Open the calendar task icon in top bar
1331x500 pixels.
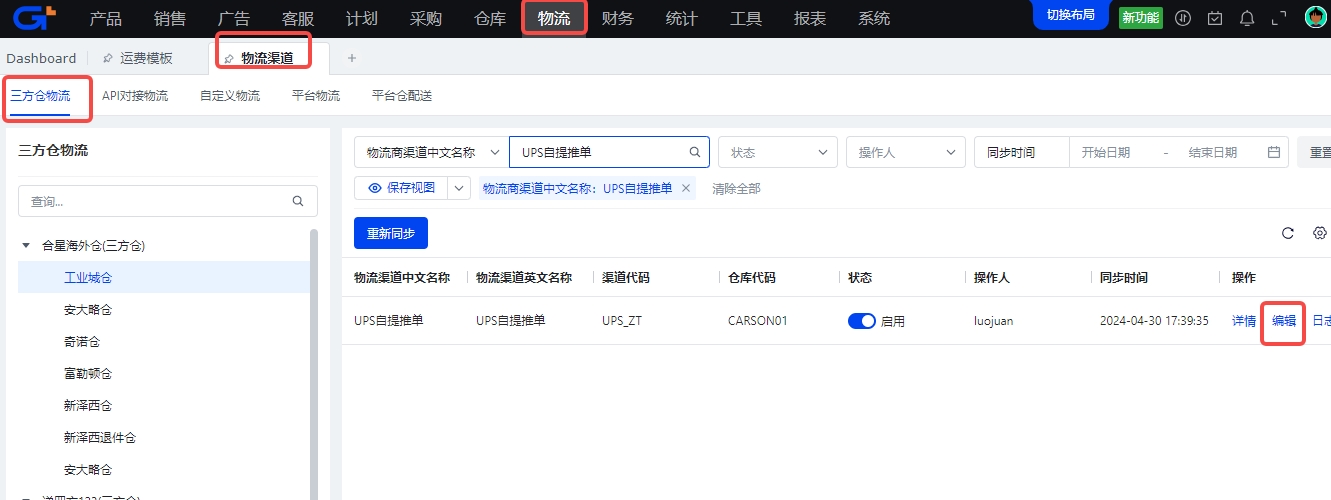pos(1215,18)
